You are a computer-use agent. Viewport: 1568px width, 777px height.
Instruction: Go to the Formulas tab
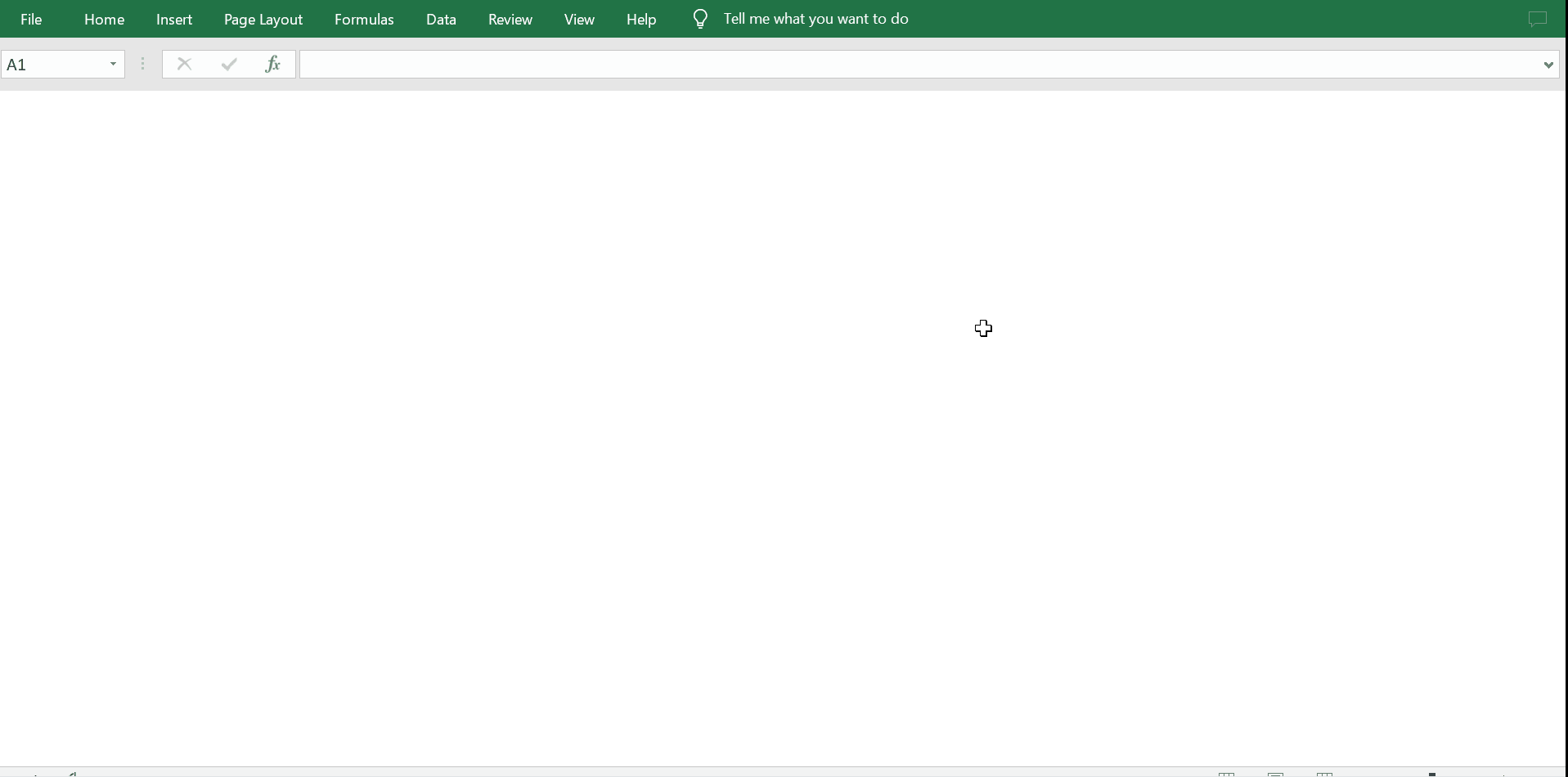pos(364,19)
